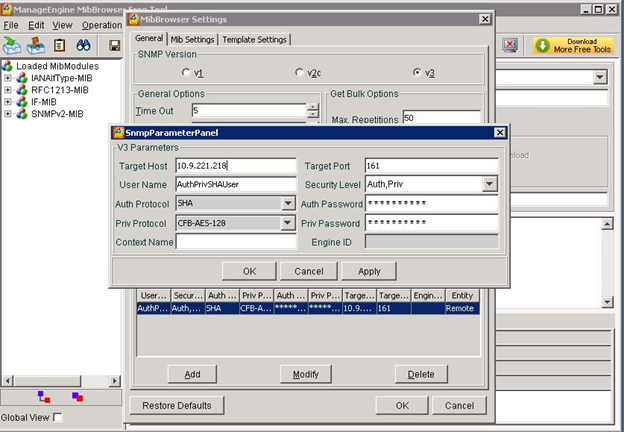The width and height of the screenshot is (624, 432).
Task: Click the purple-red squares view icon
Action: (x=78, y=397)
